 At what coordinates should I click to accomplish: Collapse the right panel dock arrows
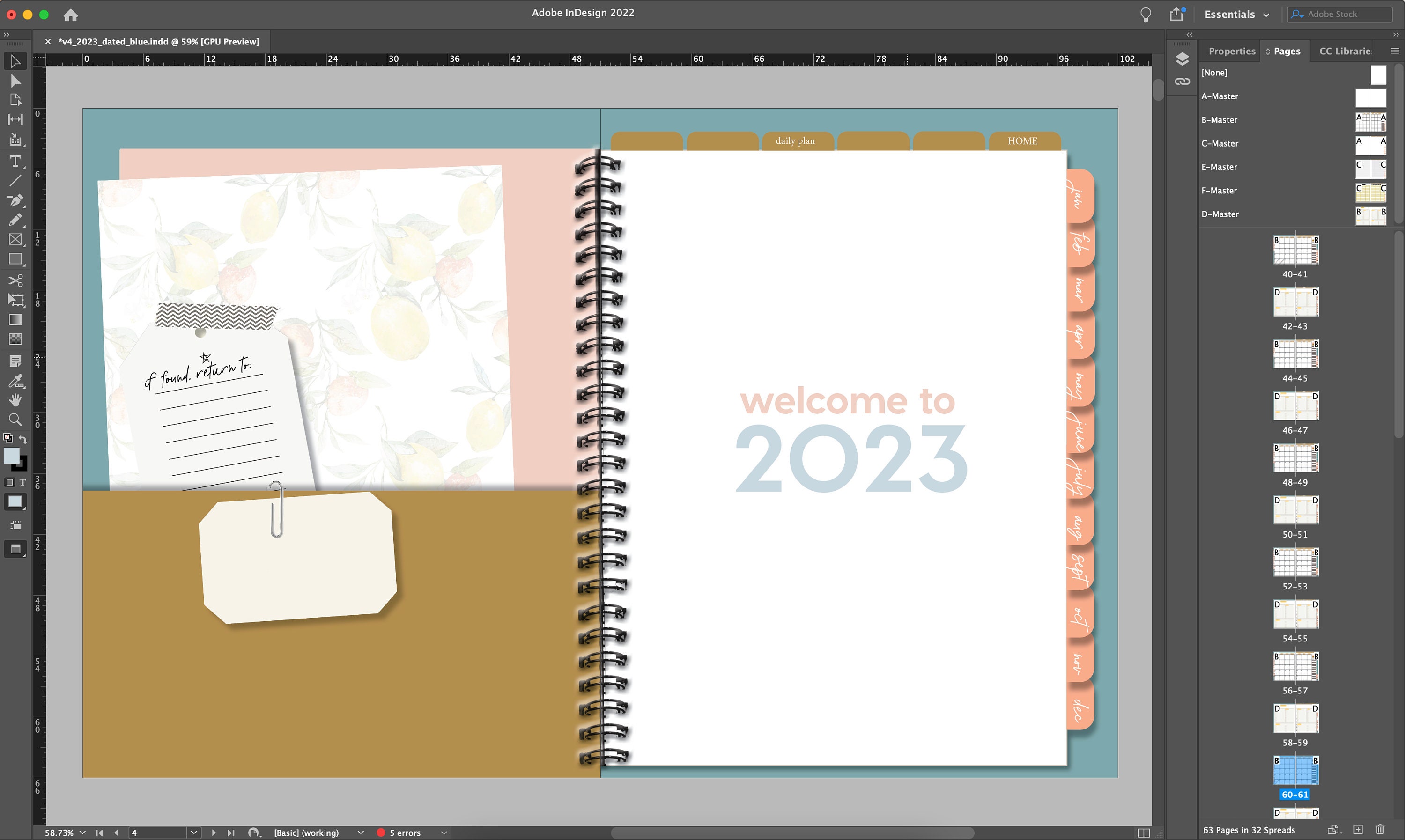pyautogui.click(x=1395, y=35)
